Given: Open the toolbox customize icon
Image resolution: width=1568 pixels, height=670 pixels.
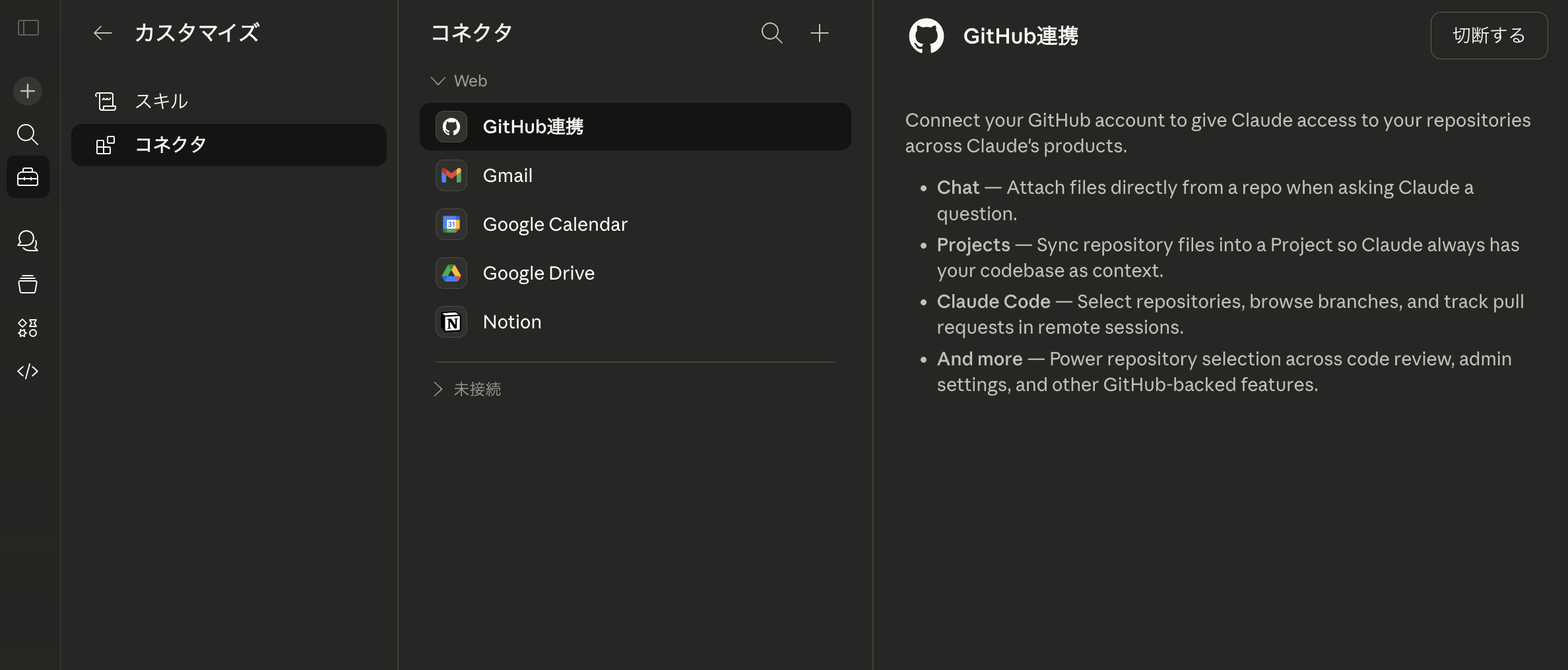Looking at the screenshot, I should pos(28,177).
